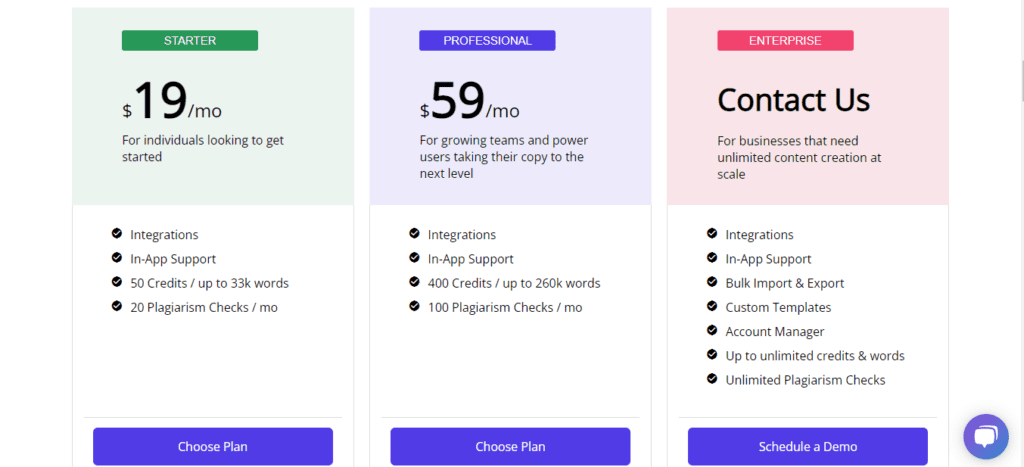Screen dimensions: 1024x467
Task: Click checkmark icon next to 50 Credits
Action: (117, 282)
